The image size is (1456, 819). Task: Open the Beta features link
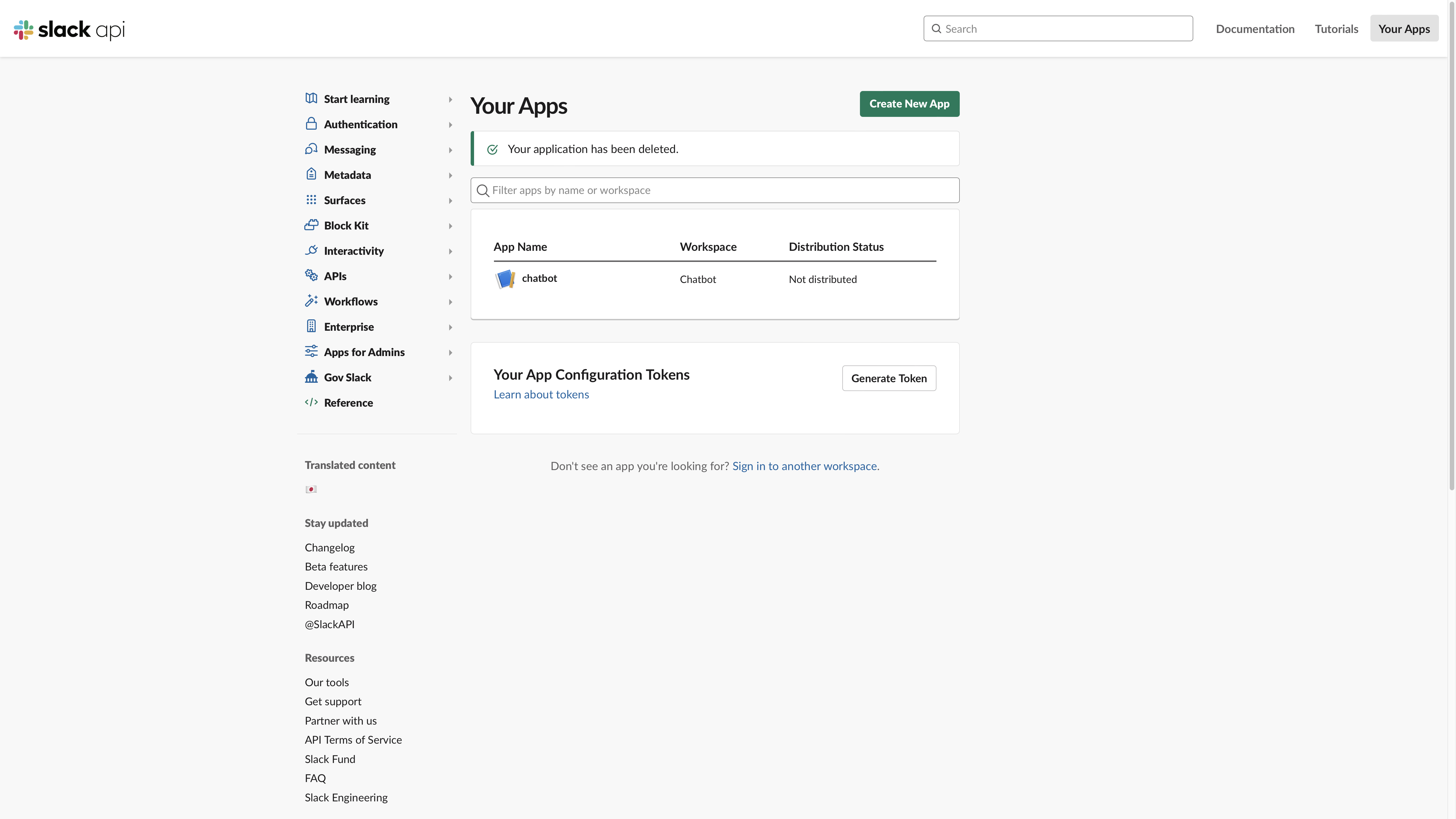click(336, 567)
